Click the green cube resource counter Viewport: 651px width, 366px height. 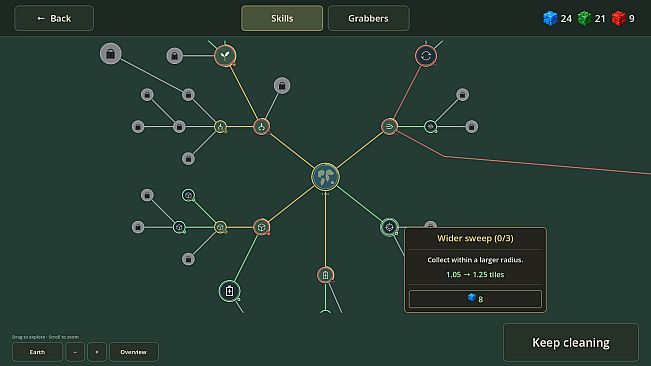(591, 18)
